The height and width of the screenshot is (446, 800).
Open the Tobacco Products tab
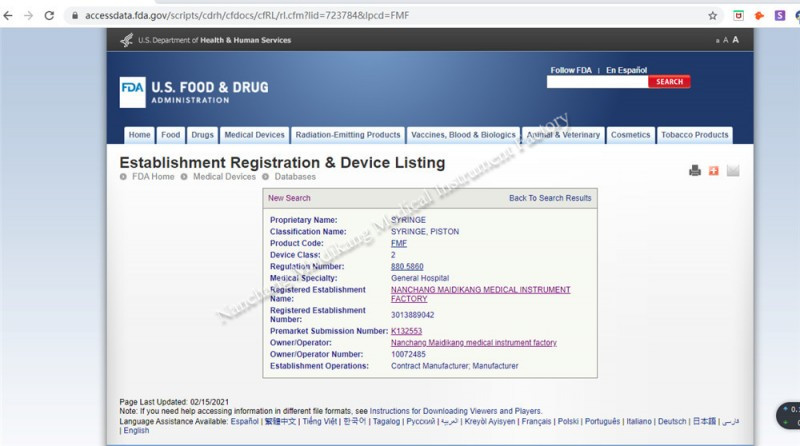pyautogui.click(x=695, y=135)
